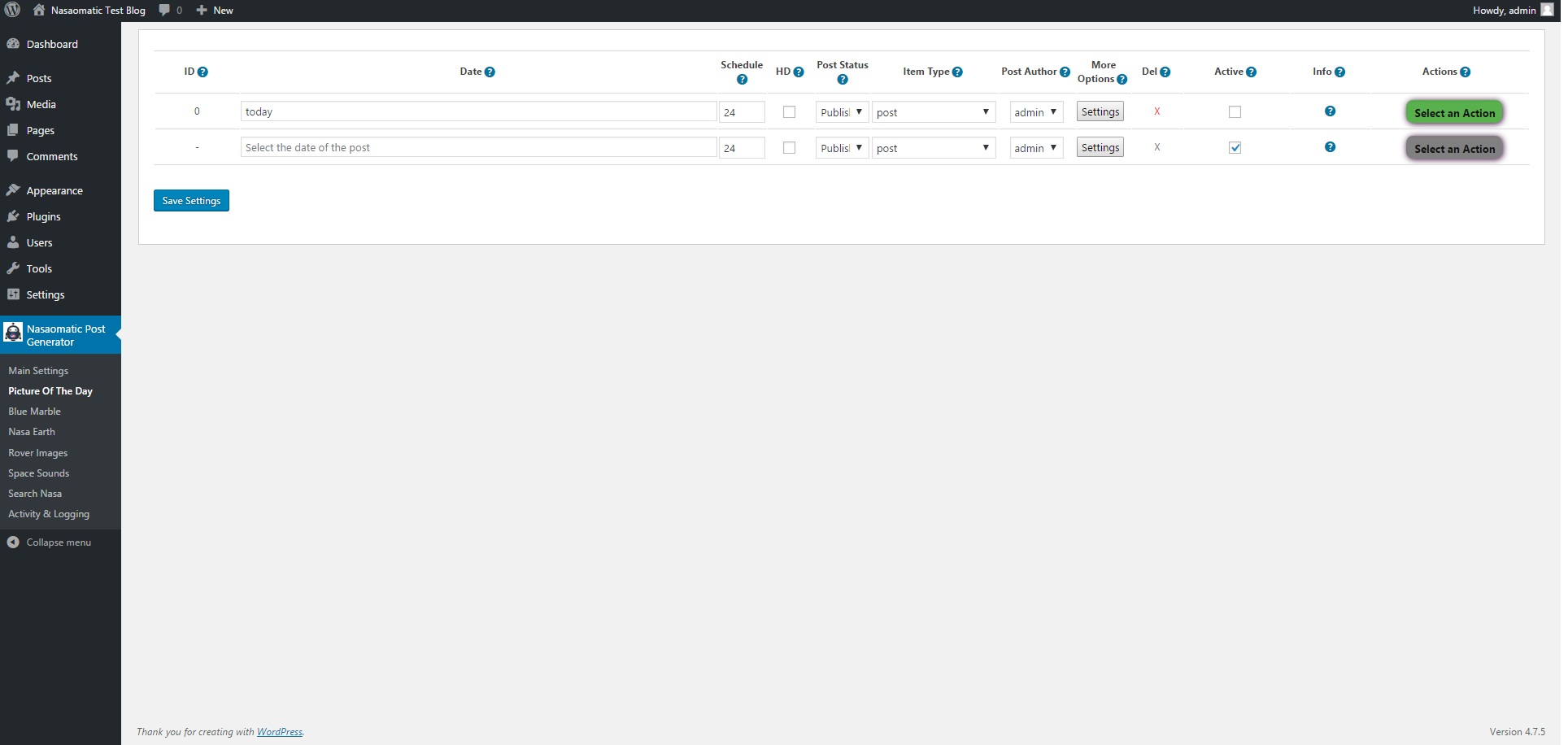Open Post Author dropdown in the new rule row

(1036, 148)
